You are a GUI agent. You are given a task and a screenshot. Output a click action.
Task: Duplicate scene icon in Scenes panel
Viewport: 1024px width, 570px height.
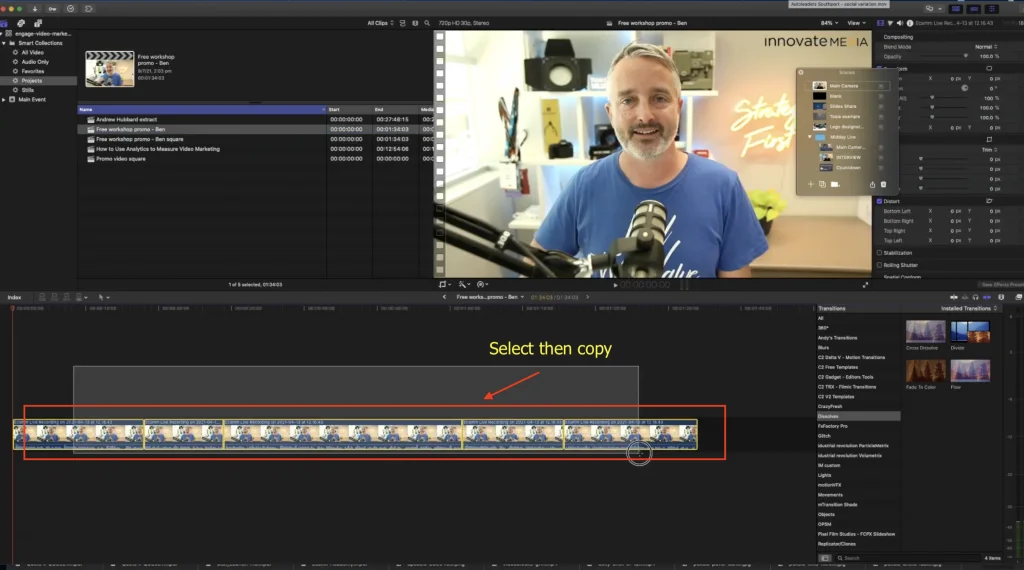pyautogui.click(x=822, y=184)
